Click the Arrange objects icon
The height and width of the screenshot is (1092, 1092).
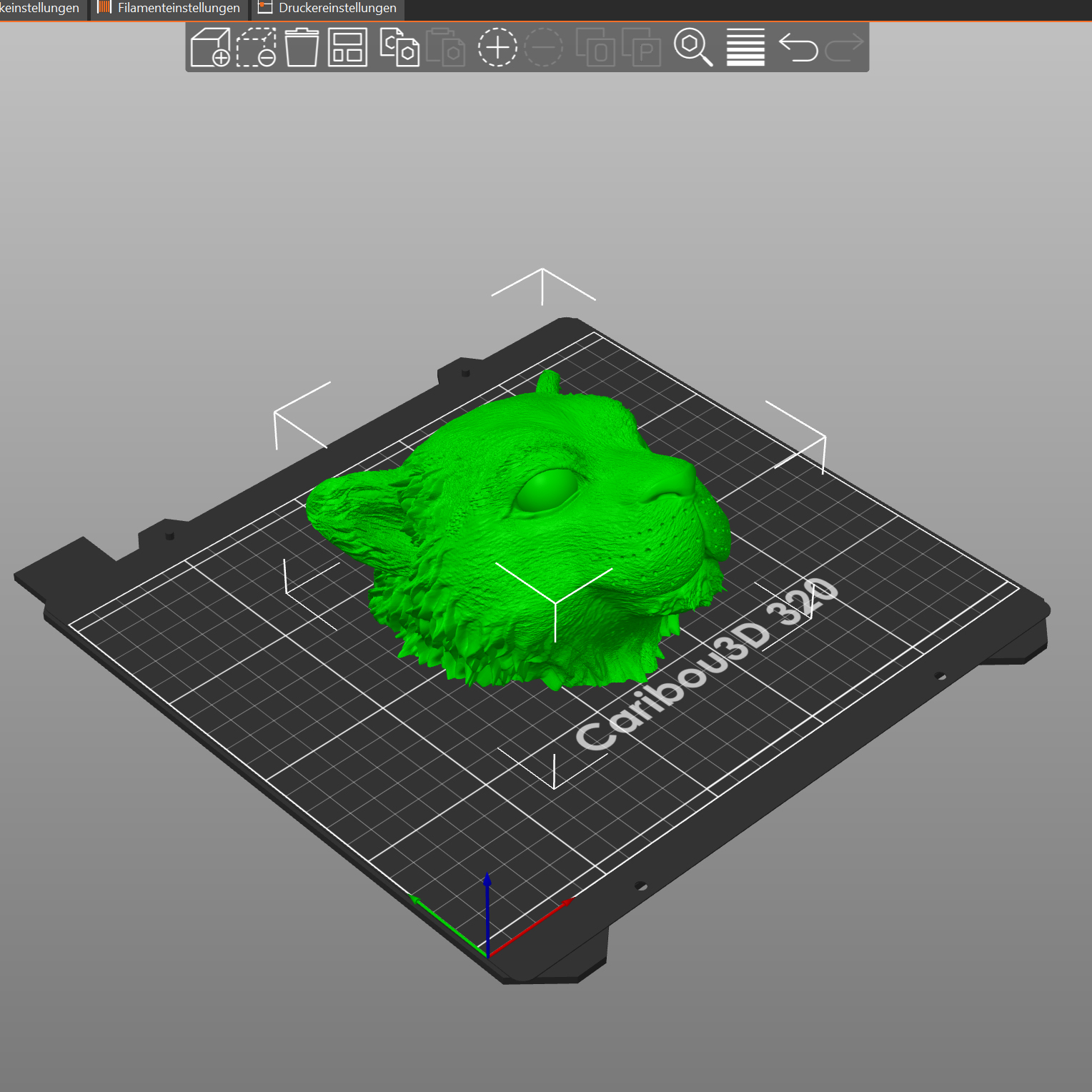click(348, 47)
